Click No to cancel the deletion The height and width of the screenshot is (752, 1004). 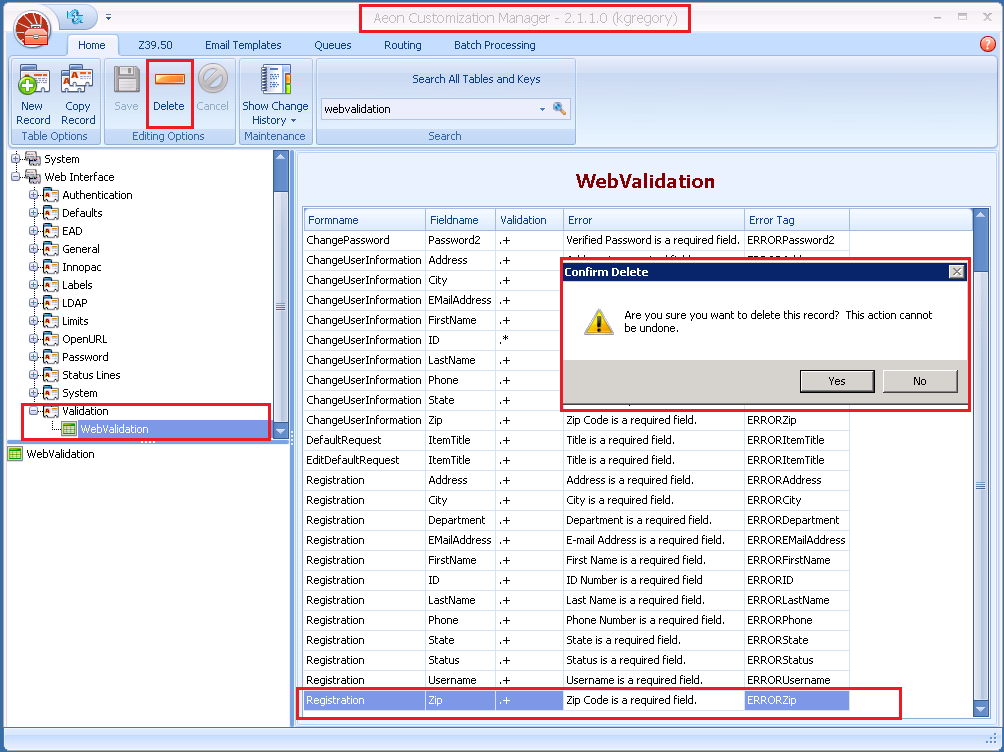coord(919,381)
